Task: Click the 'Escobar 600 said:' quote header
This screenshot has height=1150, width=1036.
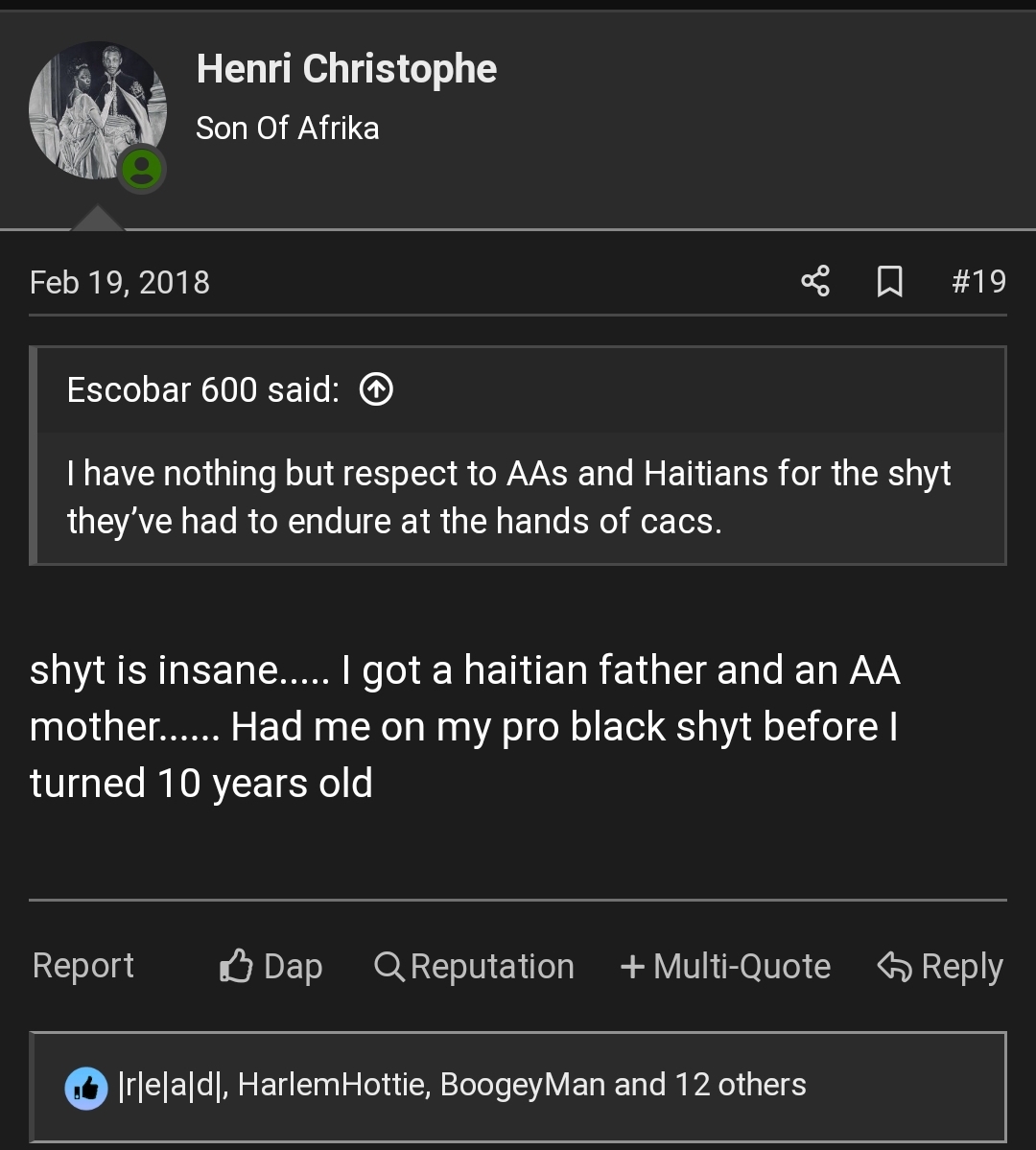Action: (203, 389)
